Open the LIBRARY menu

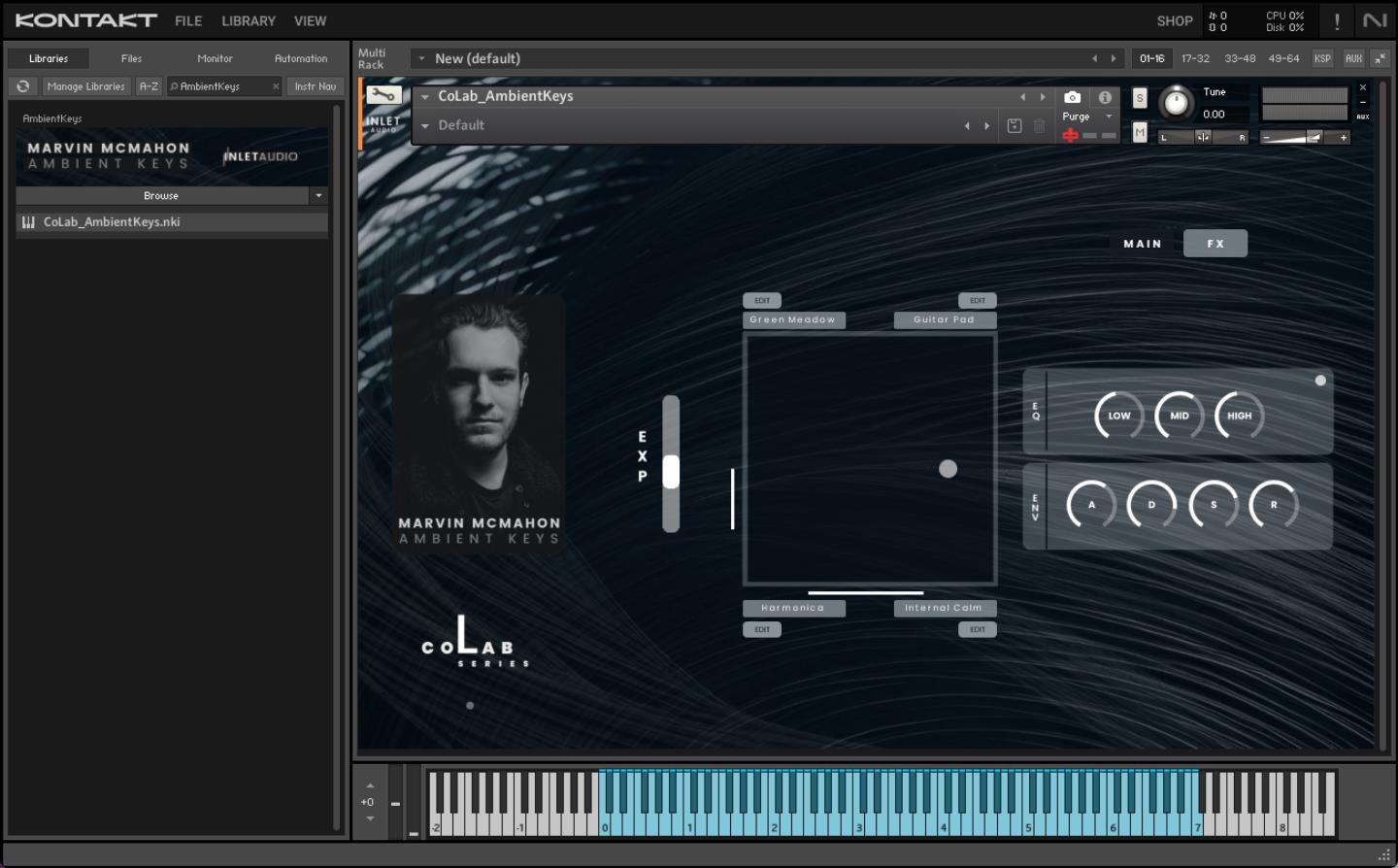[x=248, y=20]
